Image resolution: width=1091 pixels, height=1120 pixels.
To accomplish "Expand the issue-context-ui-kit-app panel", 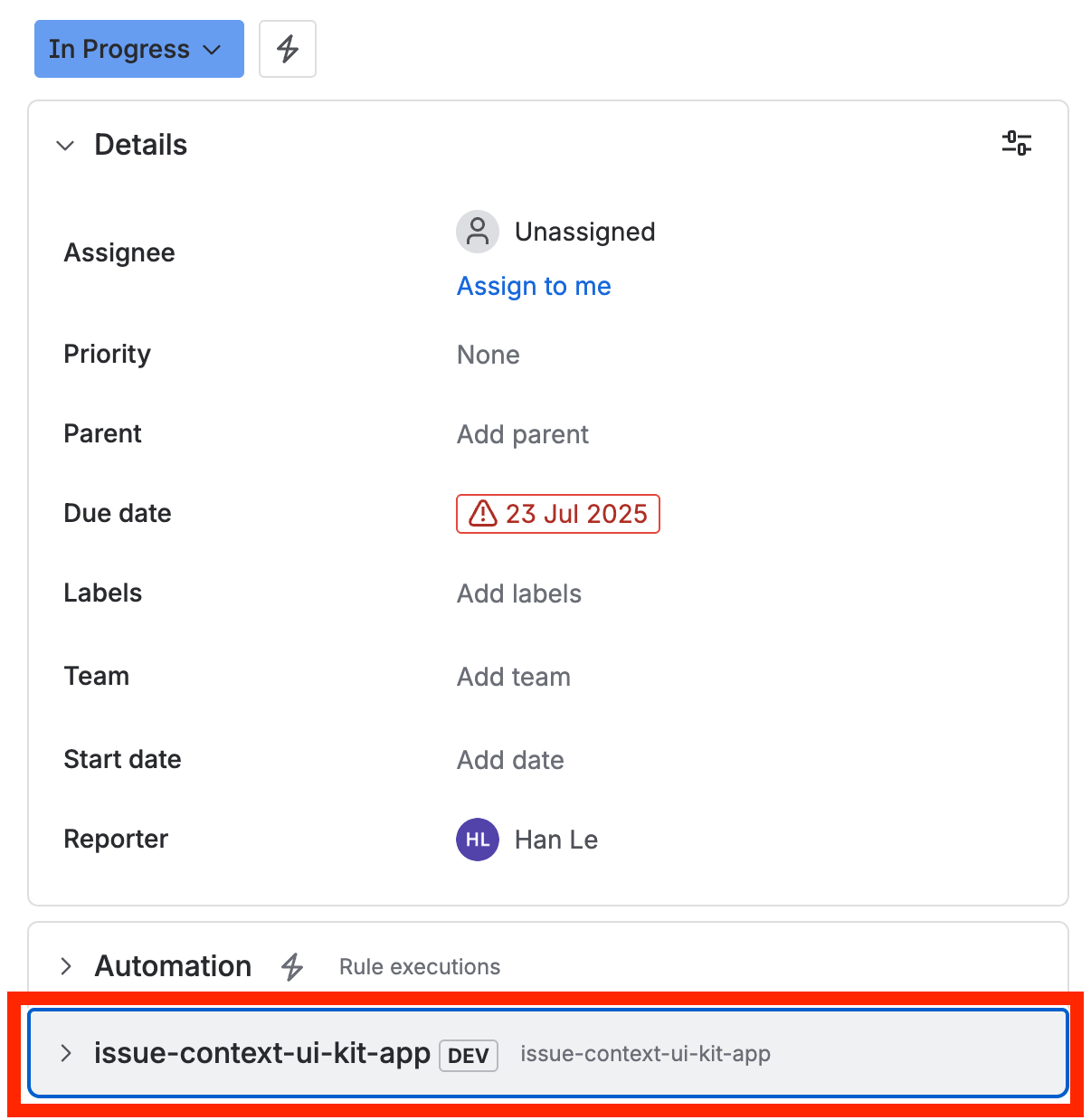I will coord(66,1053).
